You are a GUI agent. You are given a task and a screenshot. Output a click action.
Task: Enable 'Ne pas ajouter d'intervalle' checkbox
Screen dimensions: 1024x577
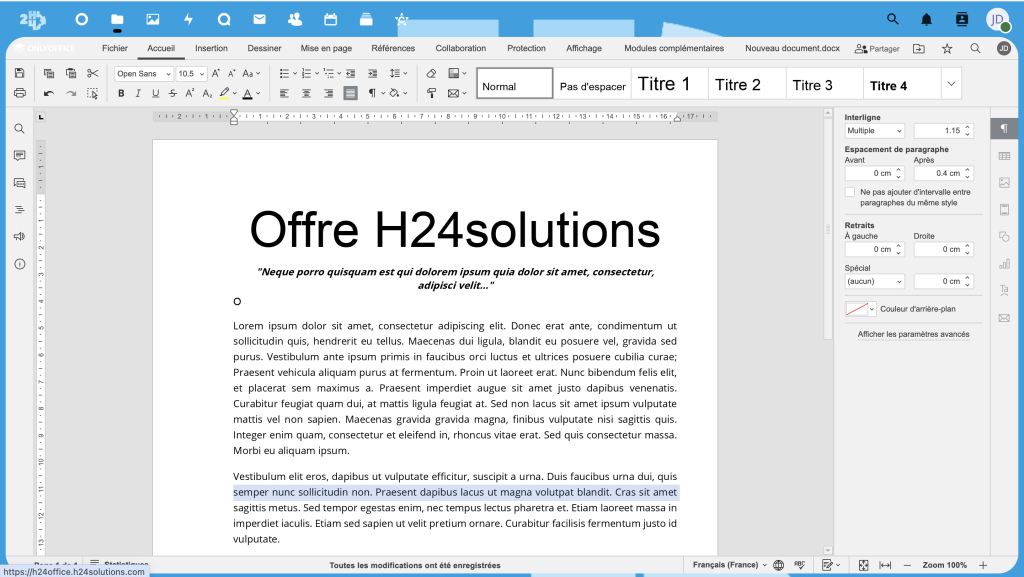coord(850,192)
